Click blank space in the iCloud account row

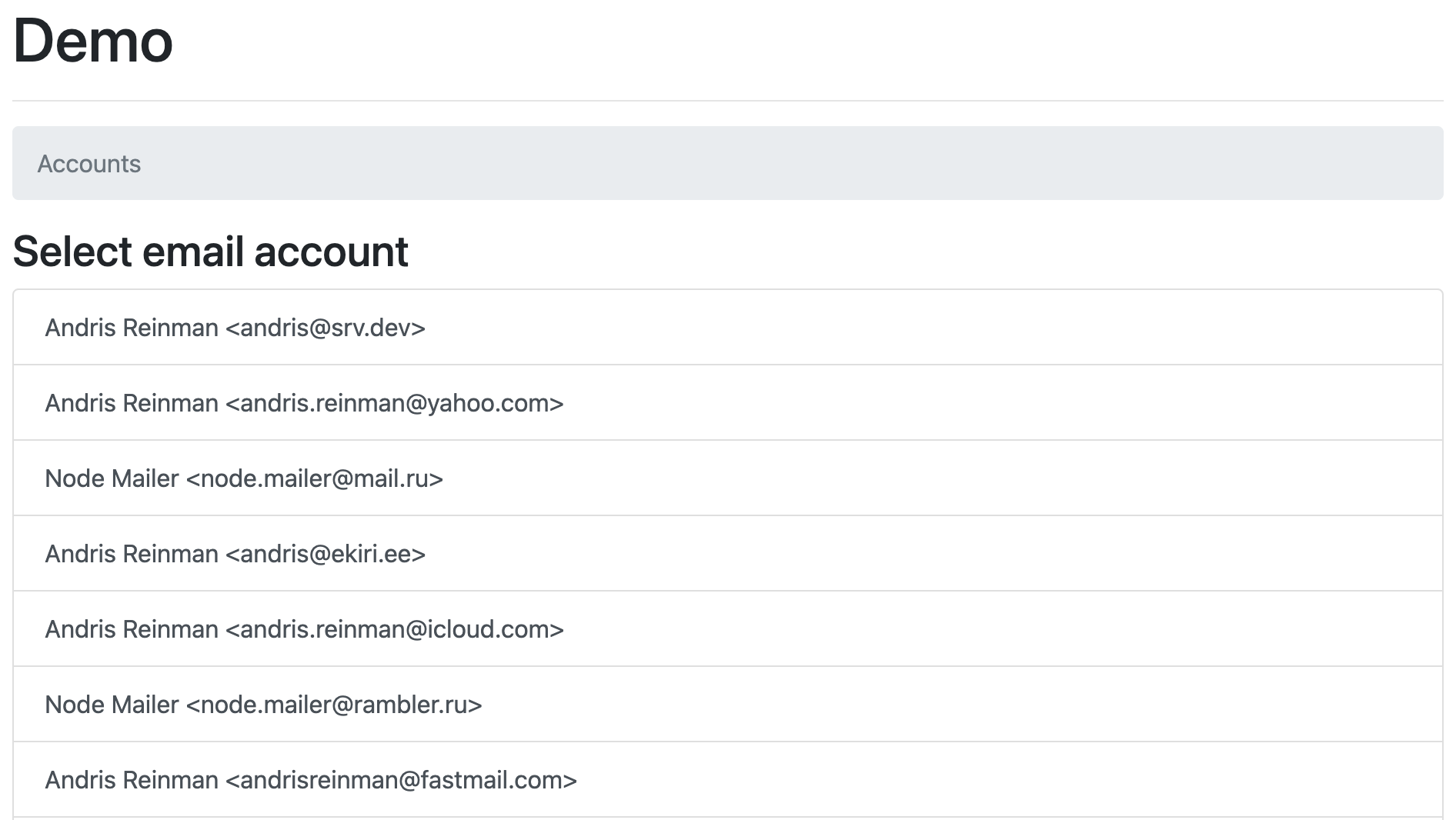pos(1000,629)
